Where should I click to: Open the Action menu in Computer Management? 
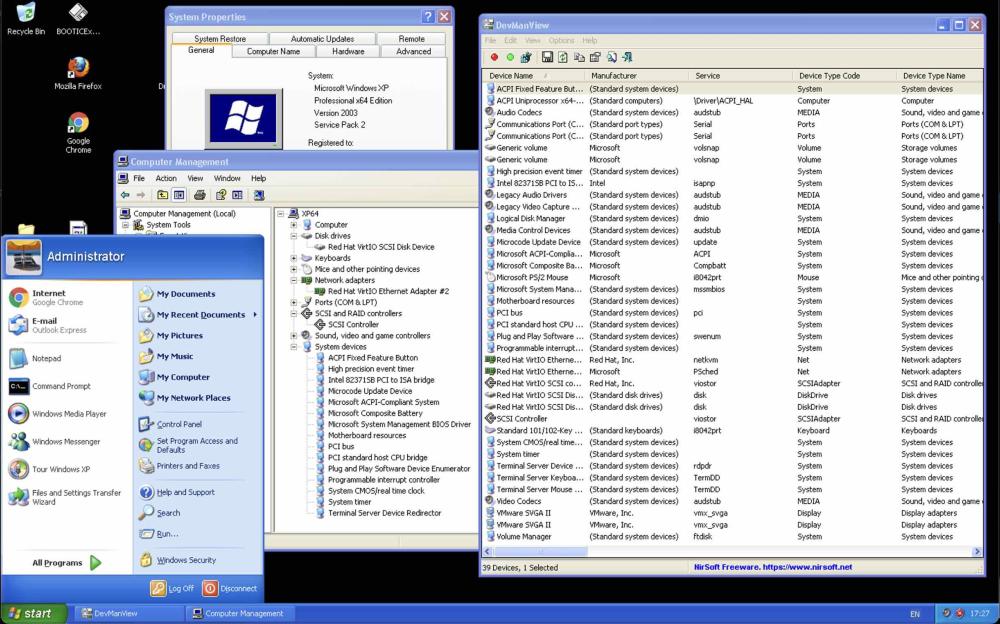(166, 179)
